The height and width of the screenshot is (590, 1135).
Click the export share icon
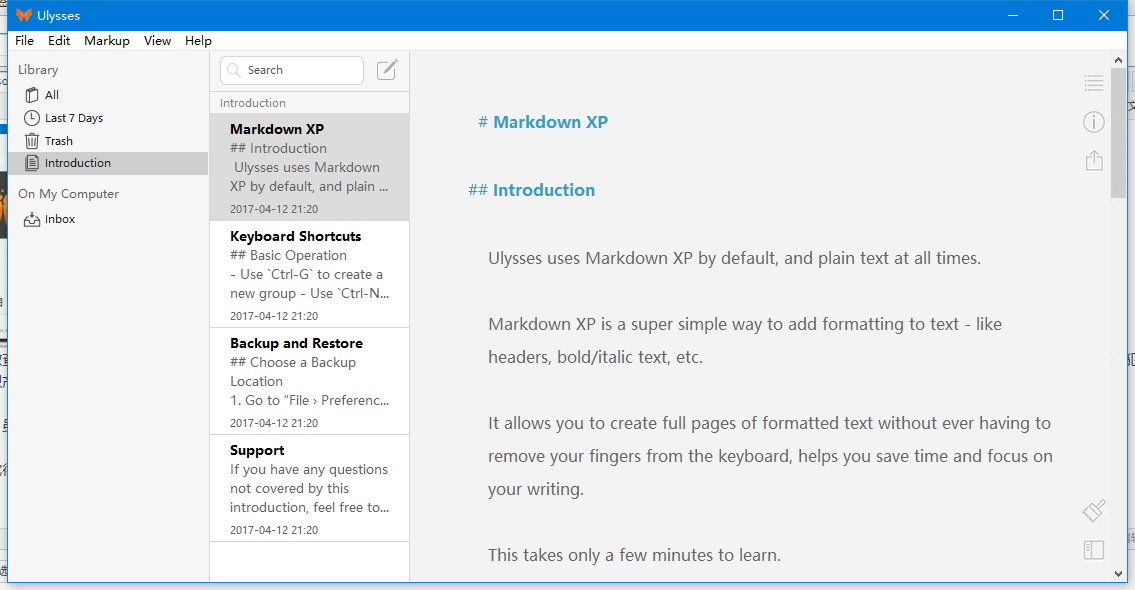[1093, 160]
